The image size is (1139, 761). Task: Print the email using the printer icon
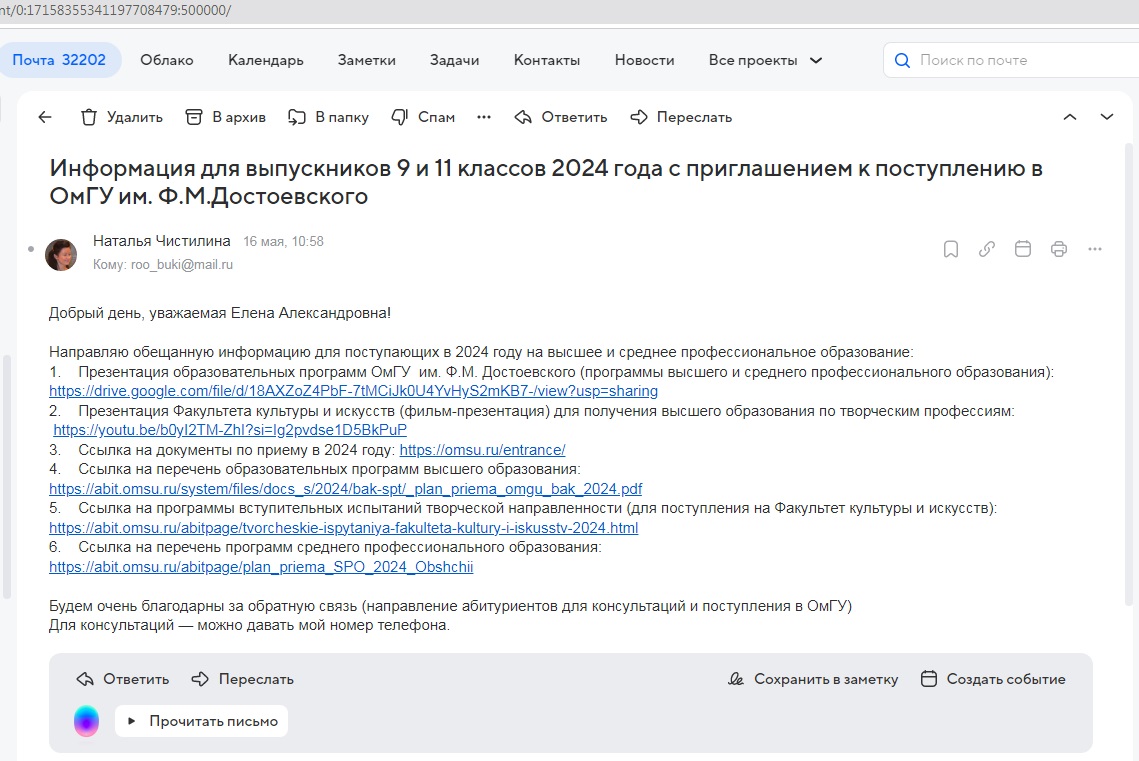[1059, 249]
